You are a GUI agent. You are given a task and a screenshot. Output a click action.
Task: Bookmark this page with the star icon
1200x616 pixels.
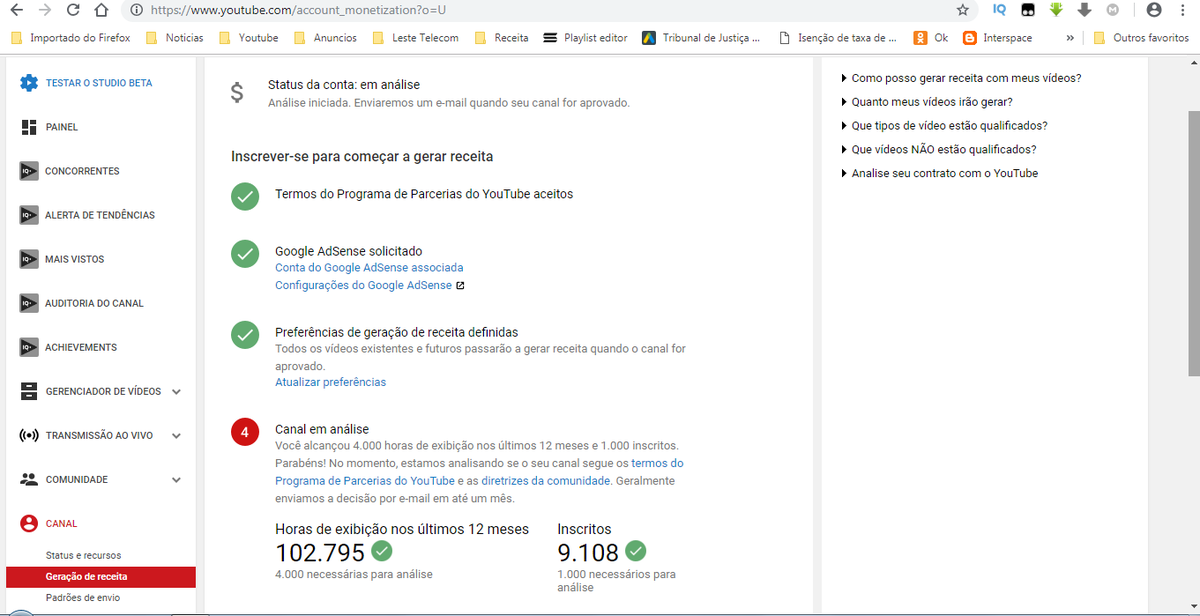(963, 10)
